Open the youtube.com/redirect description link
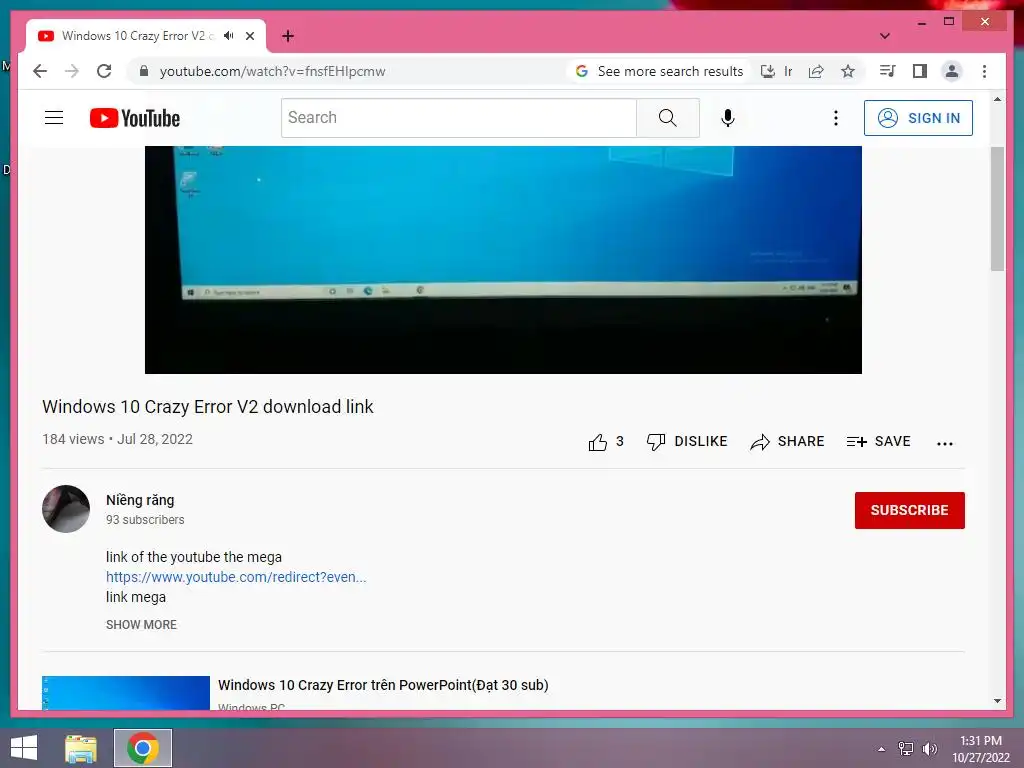This screenshot has height=768, width=1024. point(236,577)
